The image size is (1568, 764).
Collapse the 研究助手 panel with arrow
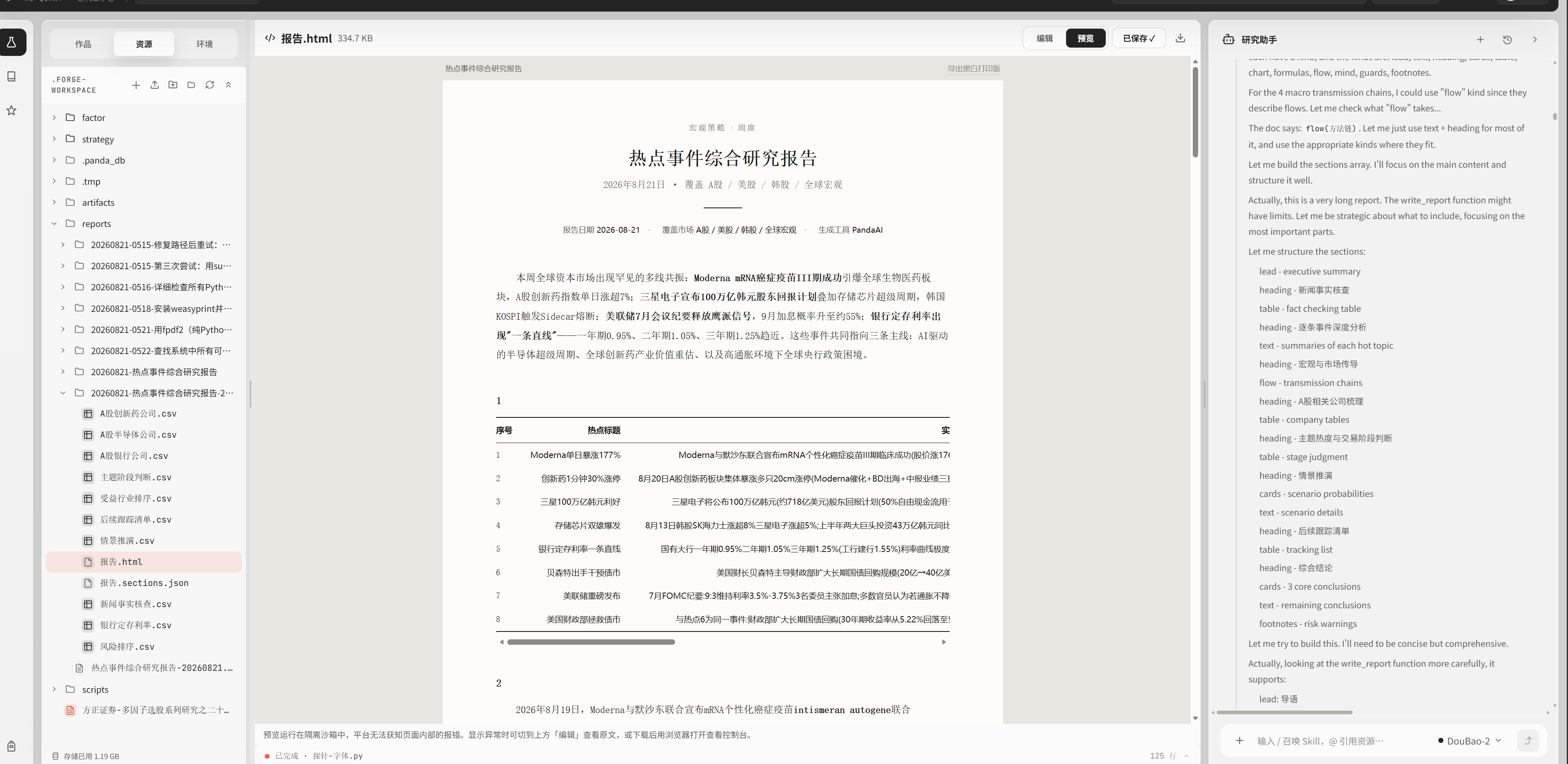click(1534, 40)
